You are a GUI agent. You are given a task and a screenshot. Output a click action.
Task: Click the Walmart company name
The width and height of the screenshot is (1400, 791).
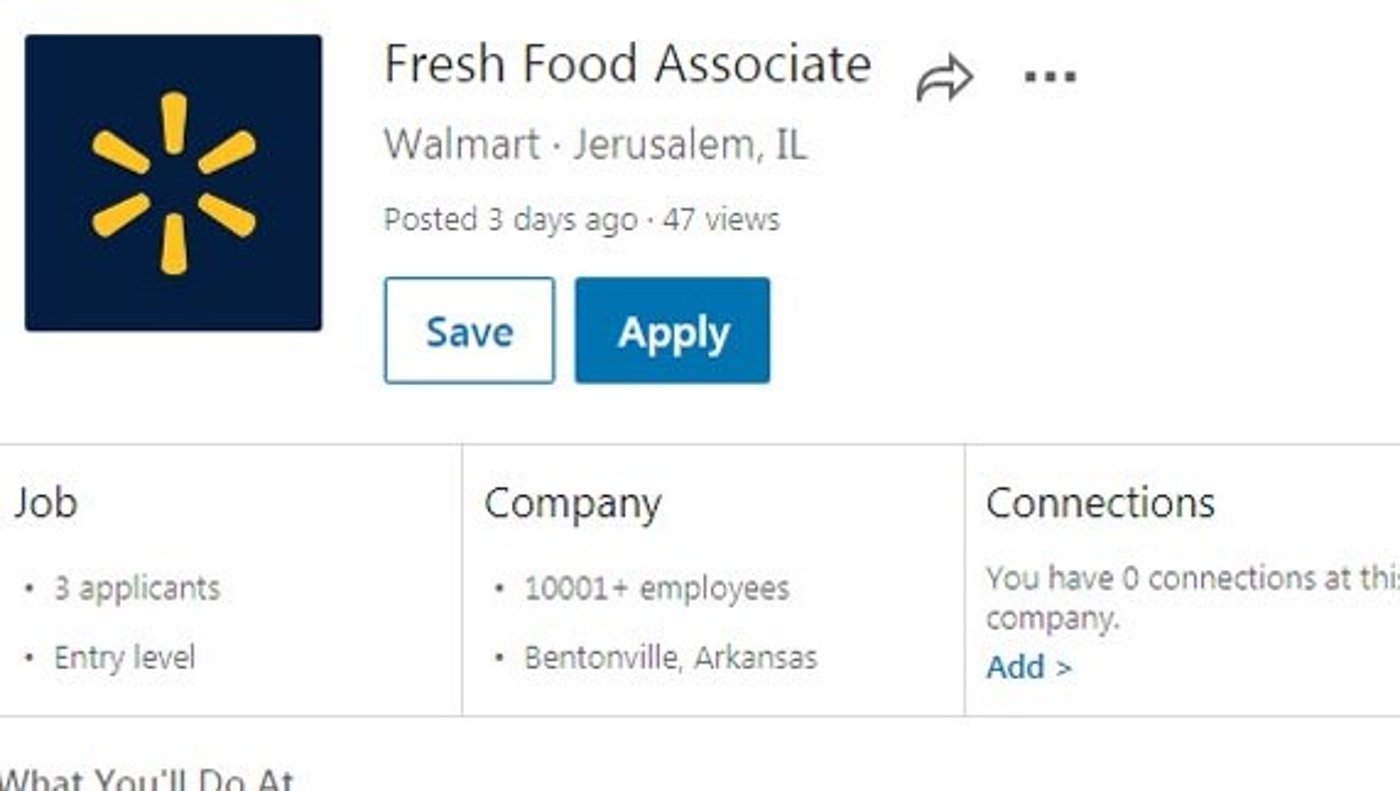tap(462, 145)
